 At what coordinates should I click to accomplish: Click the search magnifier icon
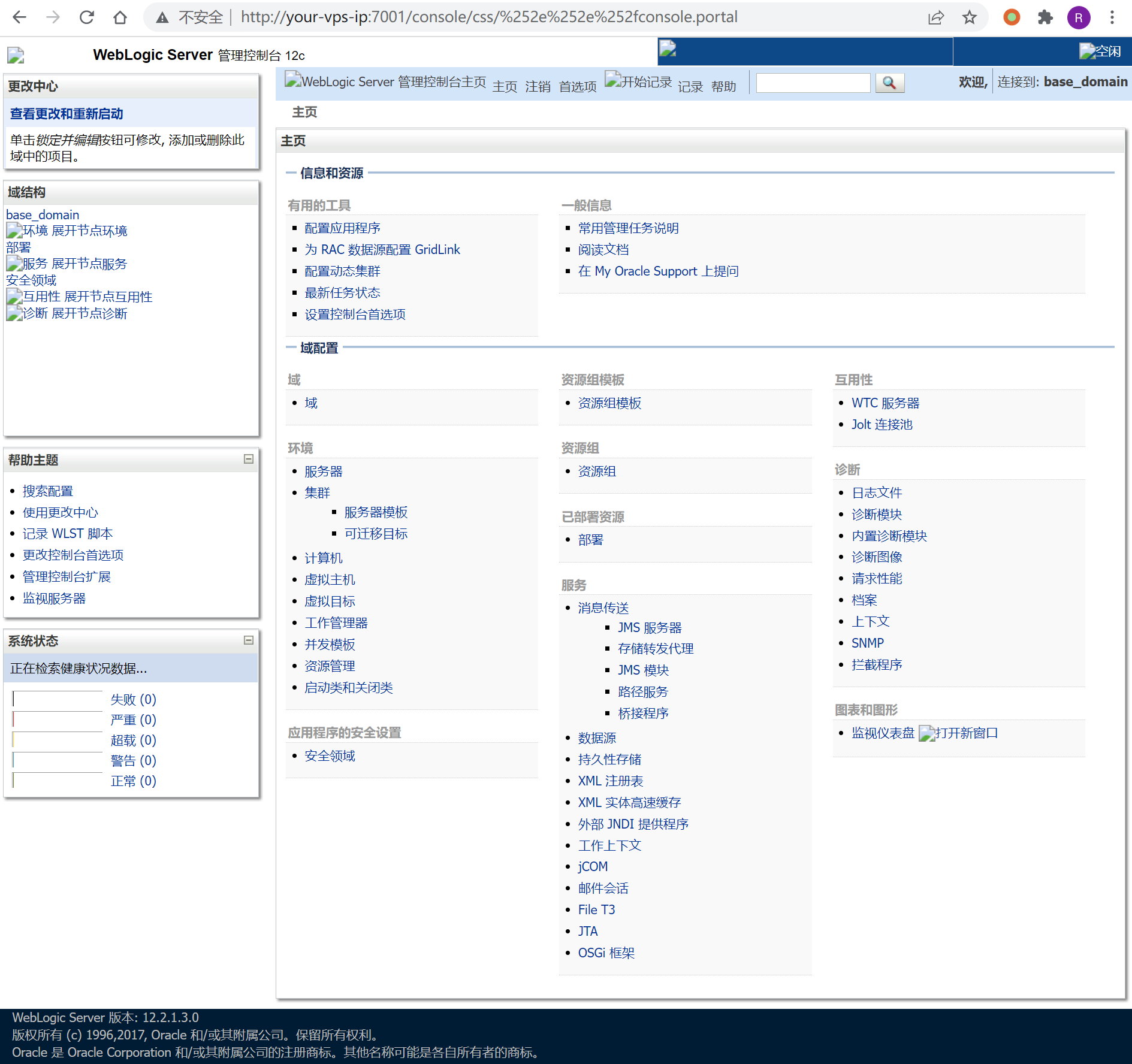(889, 83)
